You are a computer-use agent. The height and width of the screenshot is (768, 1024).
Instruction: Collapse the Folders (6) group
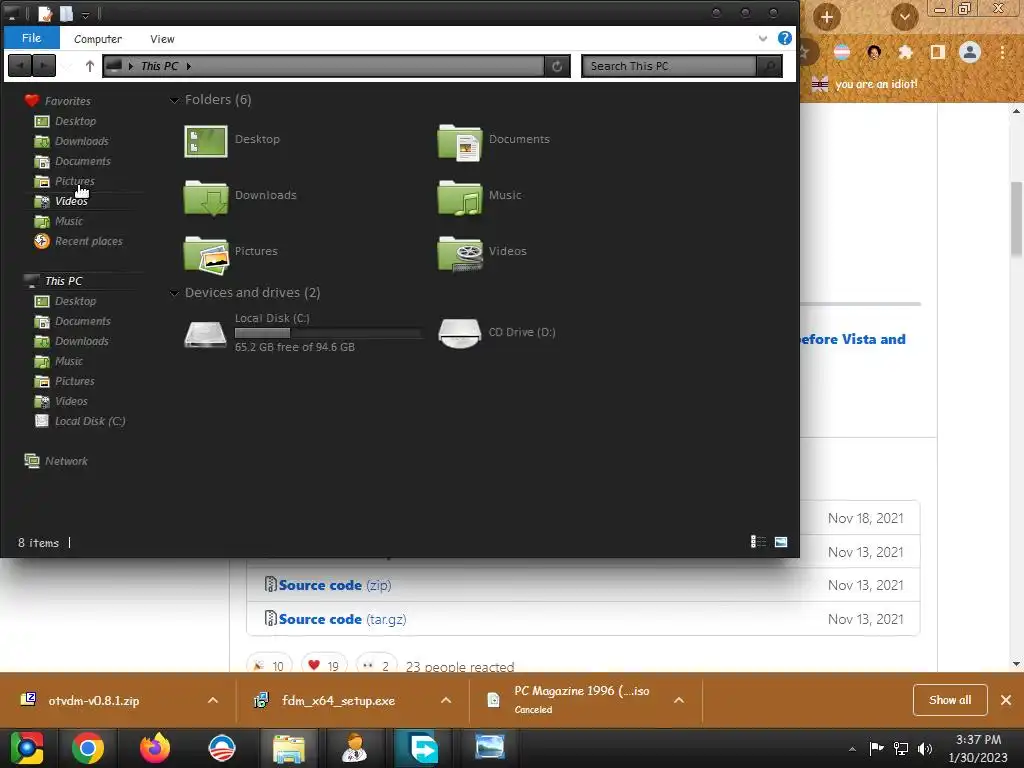click(174, 100)
